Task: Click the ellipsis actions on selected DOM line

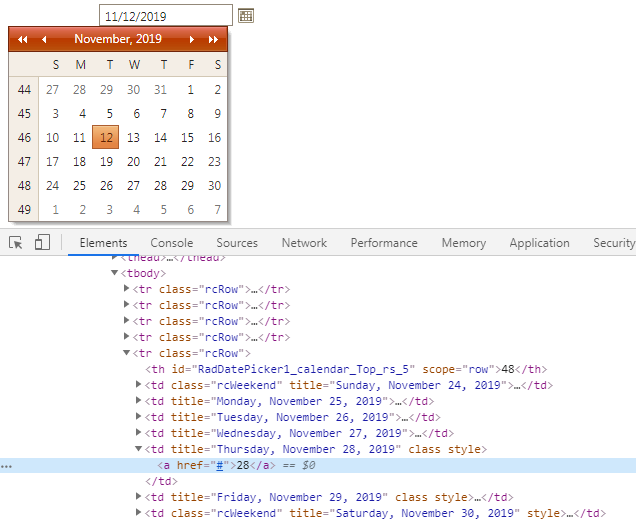Action: click(x=6, y=466)
